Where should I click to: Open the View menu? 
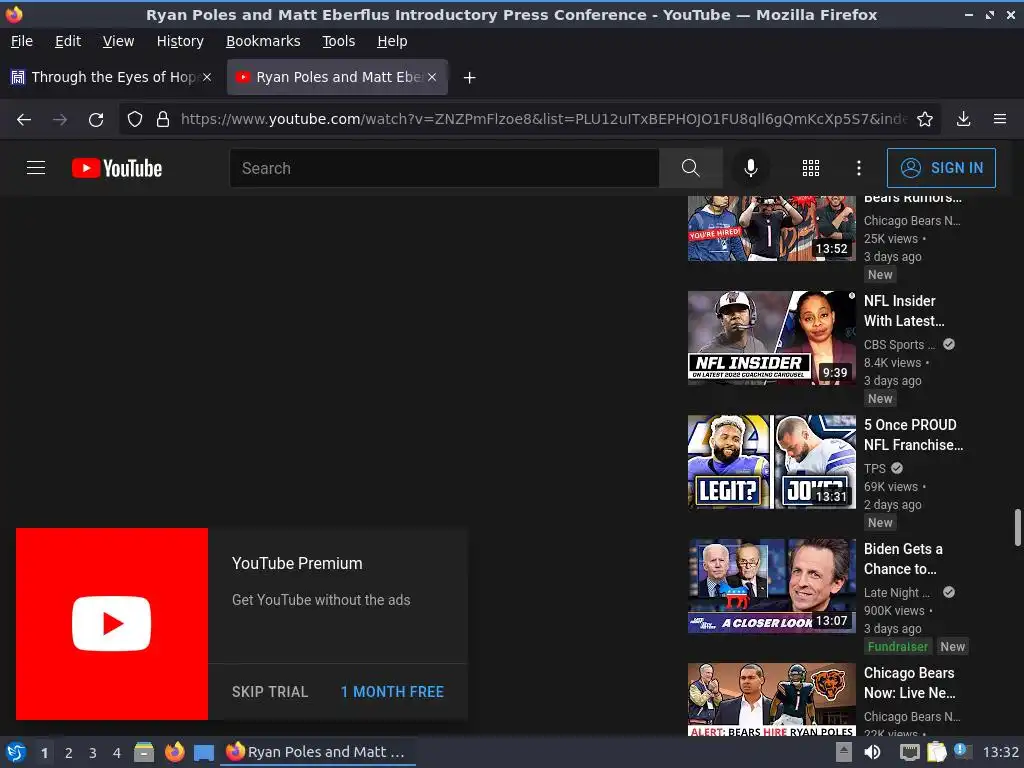(118, 41)
